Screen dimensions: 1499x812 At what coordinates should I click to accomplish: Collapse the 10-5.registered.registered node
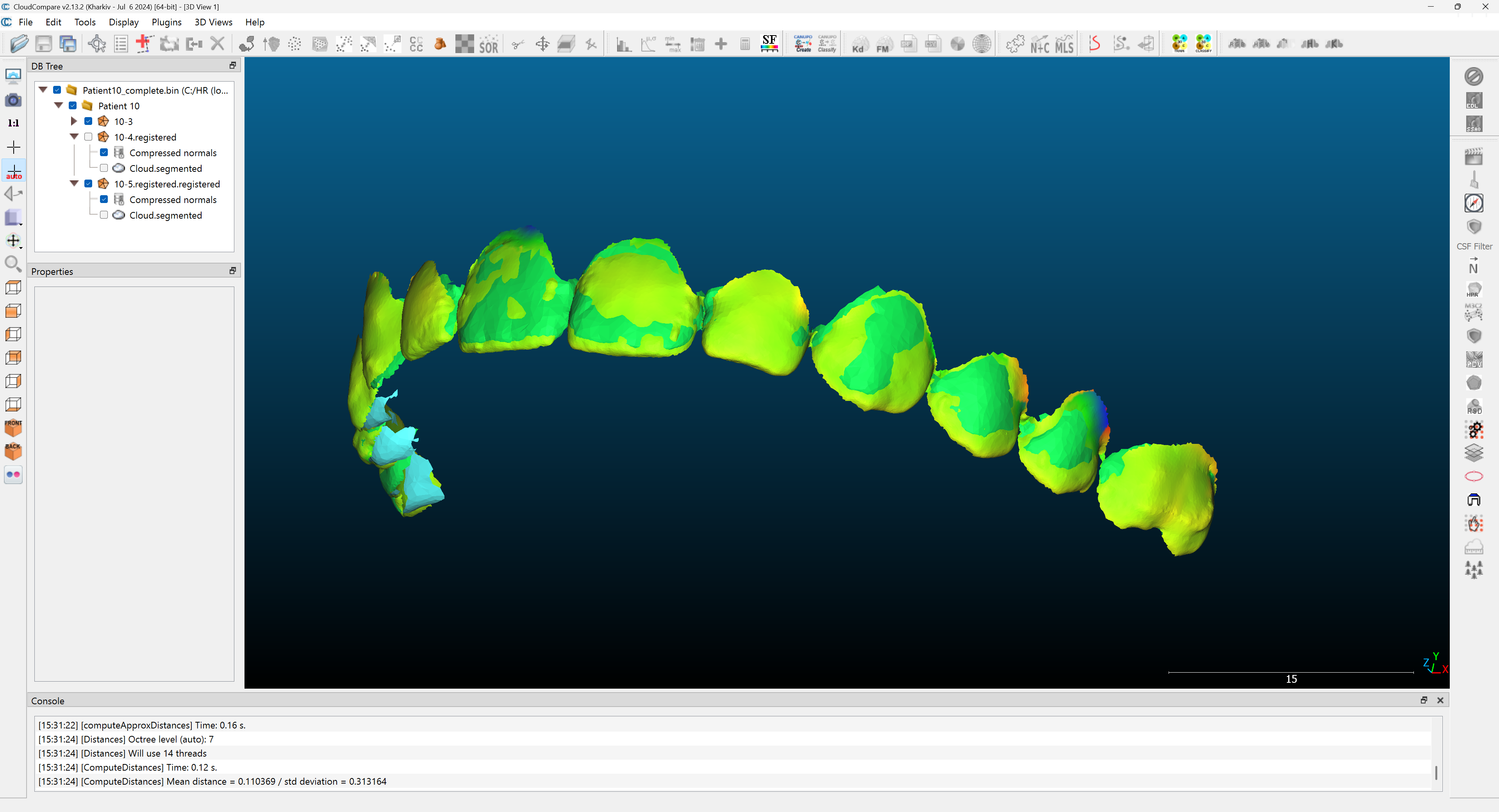pos(74,183)
